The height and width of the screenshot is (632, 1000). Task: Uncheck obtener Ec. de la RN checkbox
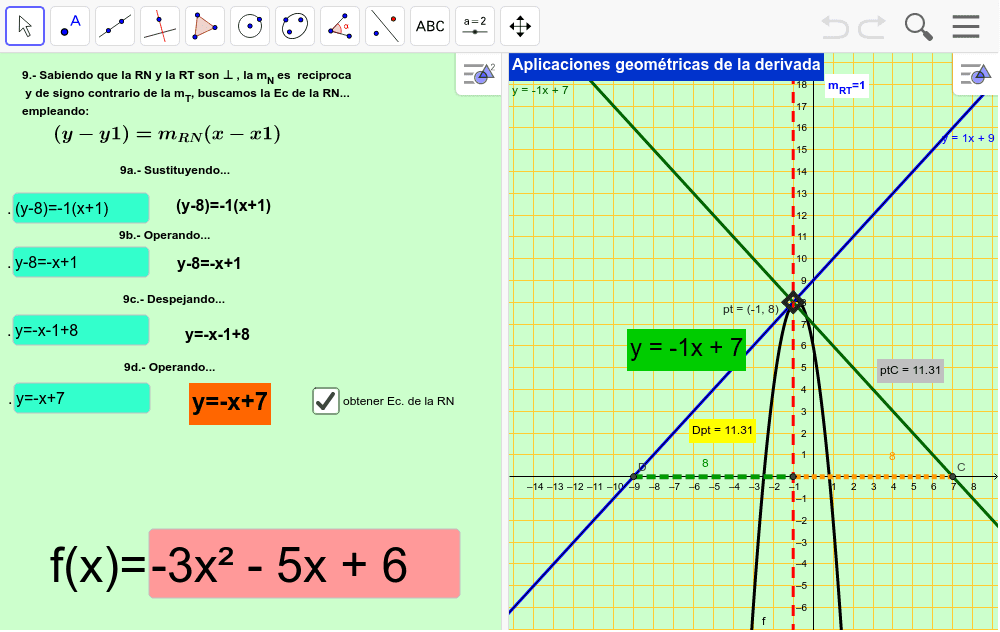[x=326, y=401]
